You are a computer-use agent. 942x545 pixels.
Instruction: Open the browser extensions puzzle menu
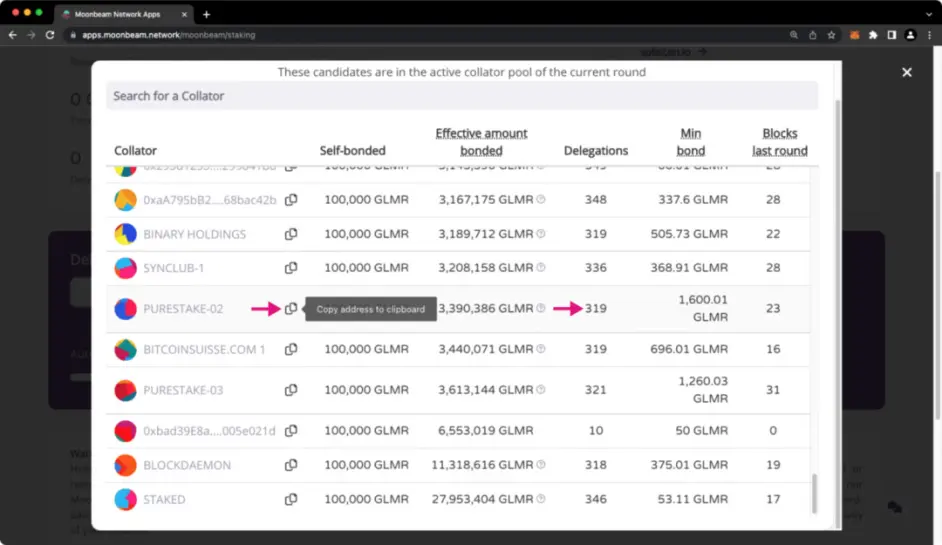[873, 35]
